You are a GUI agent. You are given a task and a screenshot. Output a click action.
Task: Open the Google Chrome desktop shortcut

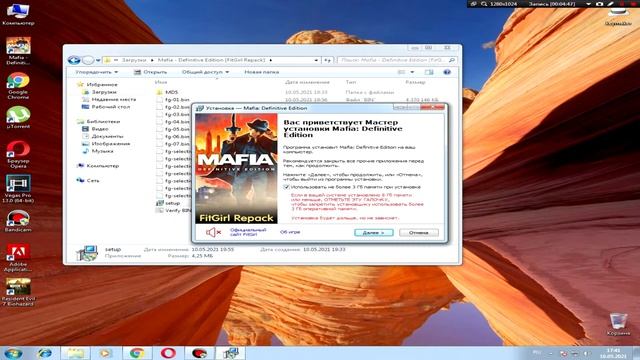click(x=18, y=86)
